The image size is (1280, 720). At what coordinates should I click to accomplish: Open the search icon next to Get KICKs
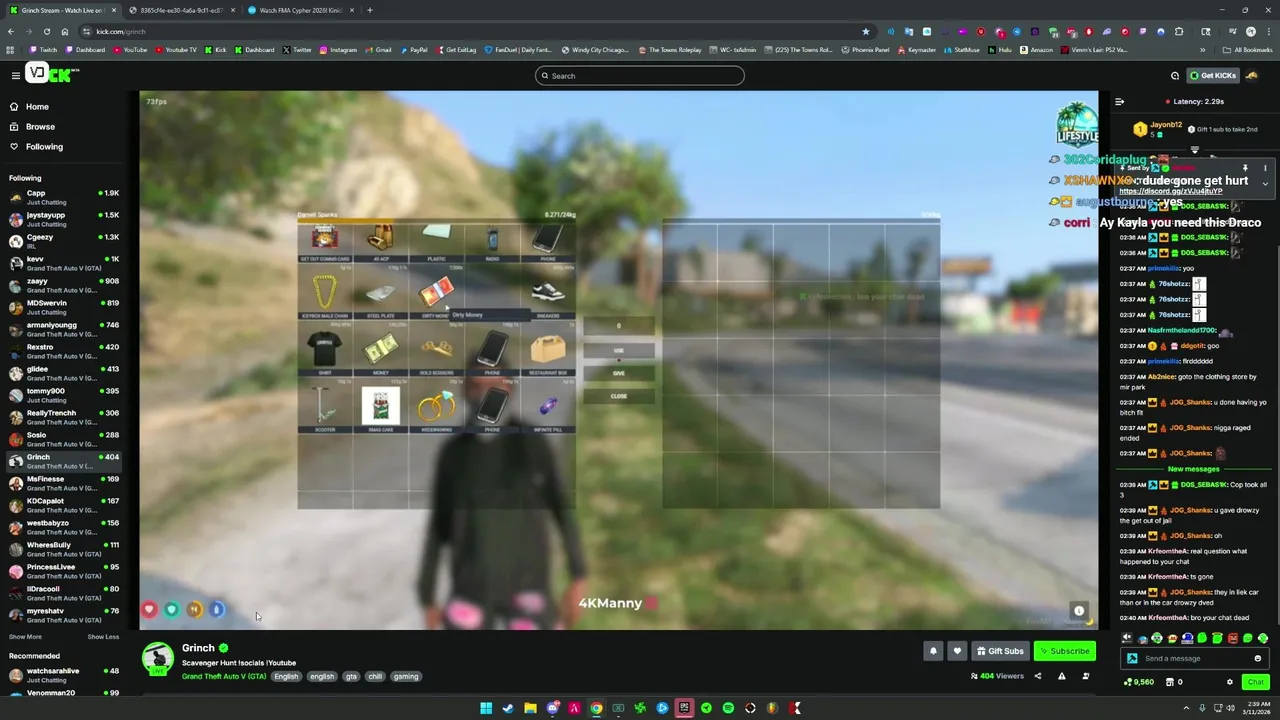pos(1175,76)
